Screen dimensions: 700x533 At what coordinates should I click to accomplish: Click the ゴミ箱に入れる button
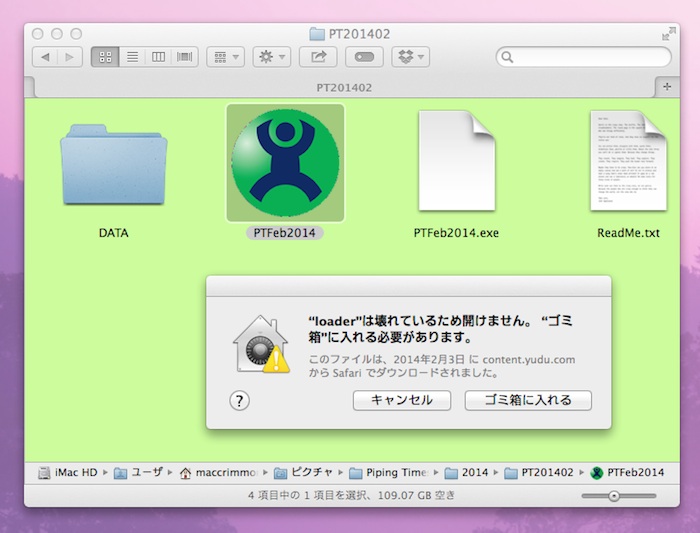pyautogui.click(x=528, y=400)
